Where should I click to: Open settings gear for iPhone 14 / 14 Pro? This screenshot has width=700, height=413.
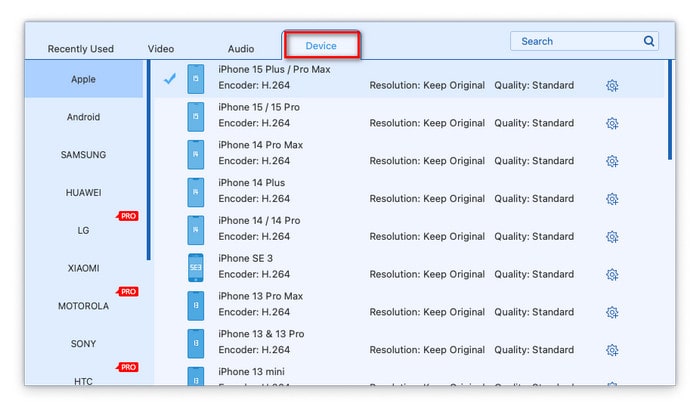click(612, 237)
